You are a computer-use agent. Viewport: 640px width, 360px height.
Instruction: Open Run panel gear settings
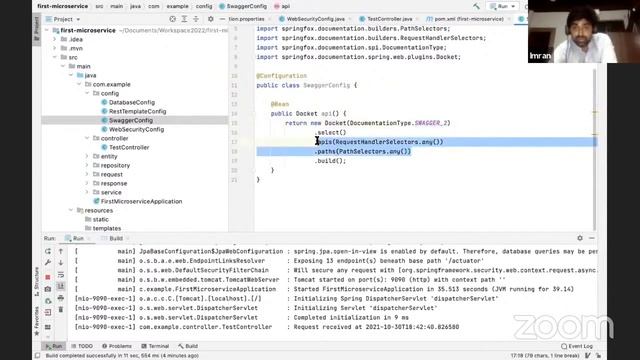point(580,238)
